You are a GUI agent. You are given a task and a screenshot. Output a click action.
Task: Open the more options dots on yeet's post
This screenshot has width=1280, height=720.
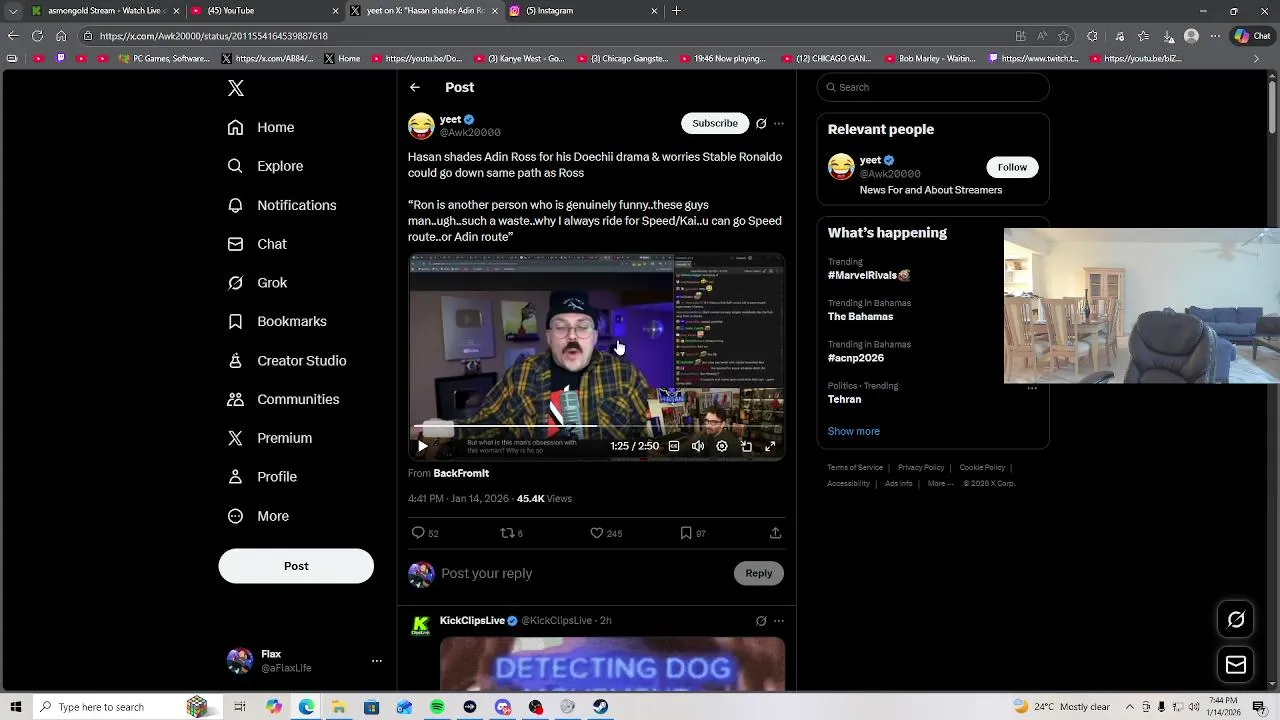[x=779, y=124]
